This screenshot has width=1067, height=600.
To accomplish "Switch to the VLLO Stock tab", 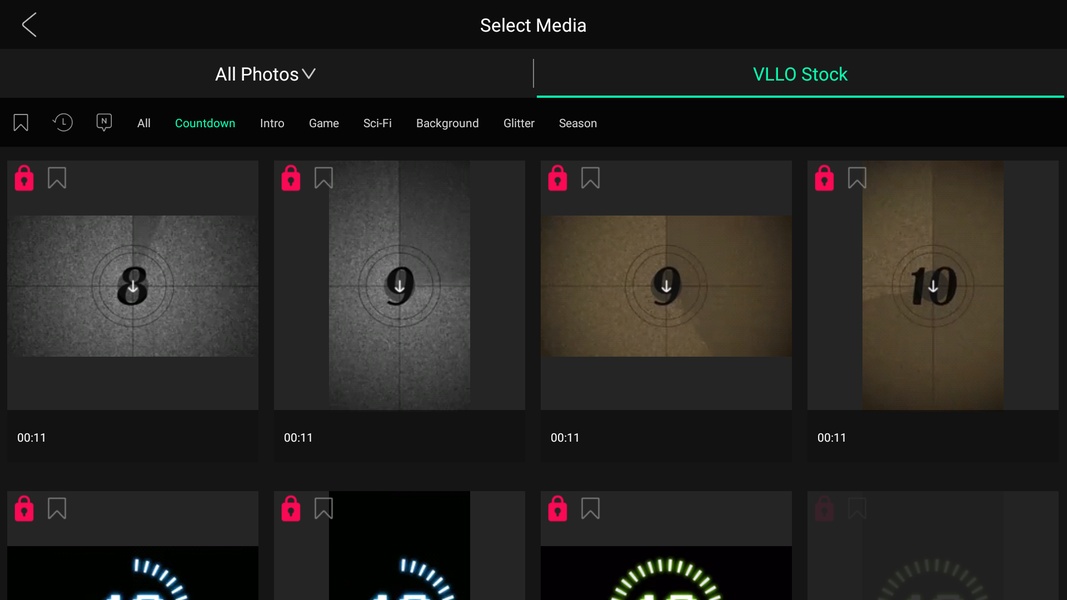I will coord(800,74).
